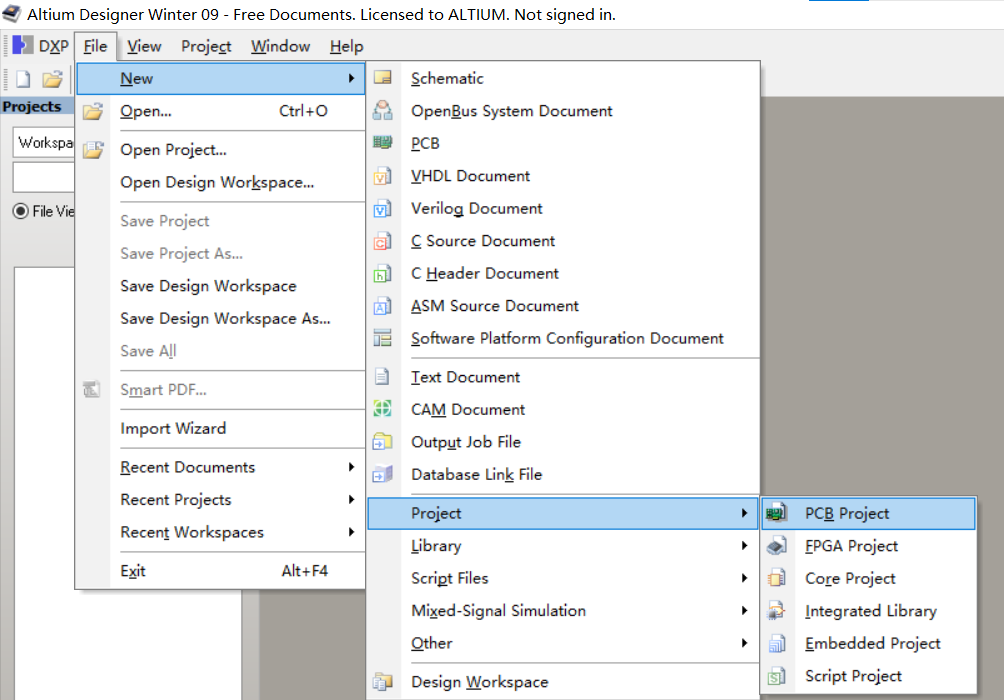
Task: Click the Projects panel header
Action: (37, 106)
